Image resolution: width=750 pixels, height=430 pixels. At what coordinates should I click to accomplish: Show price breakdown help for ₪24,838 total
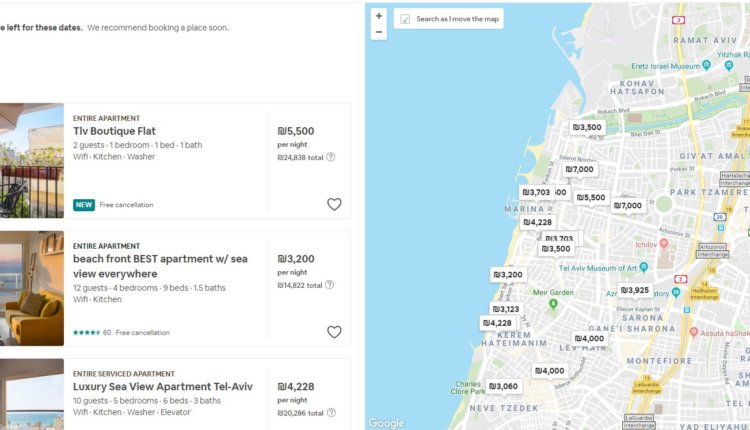(331, 157)
